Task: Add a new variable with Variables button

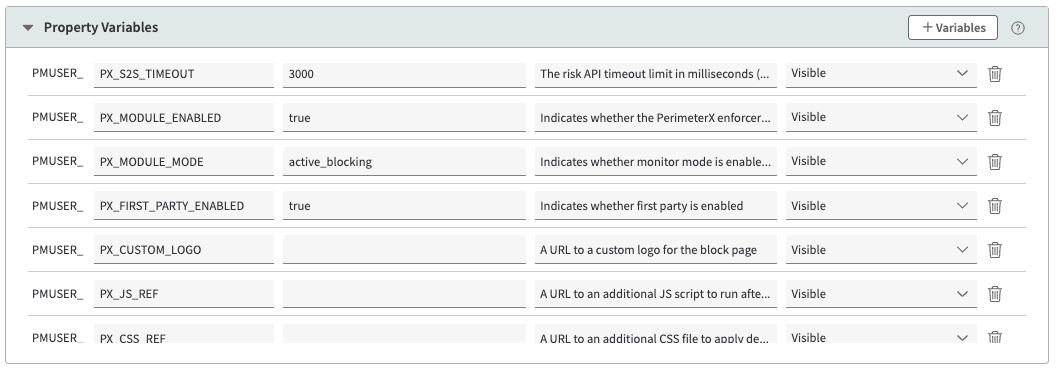Action: [x=952, y=28]
